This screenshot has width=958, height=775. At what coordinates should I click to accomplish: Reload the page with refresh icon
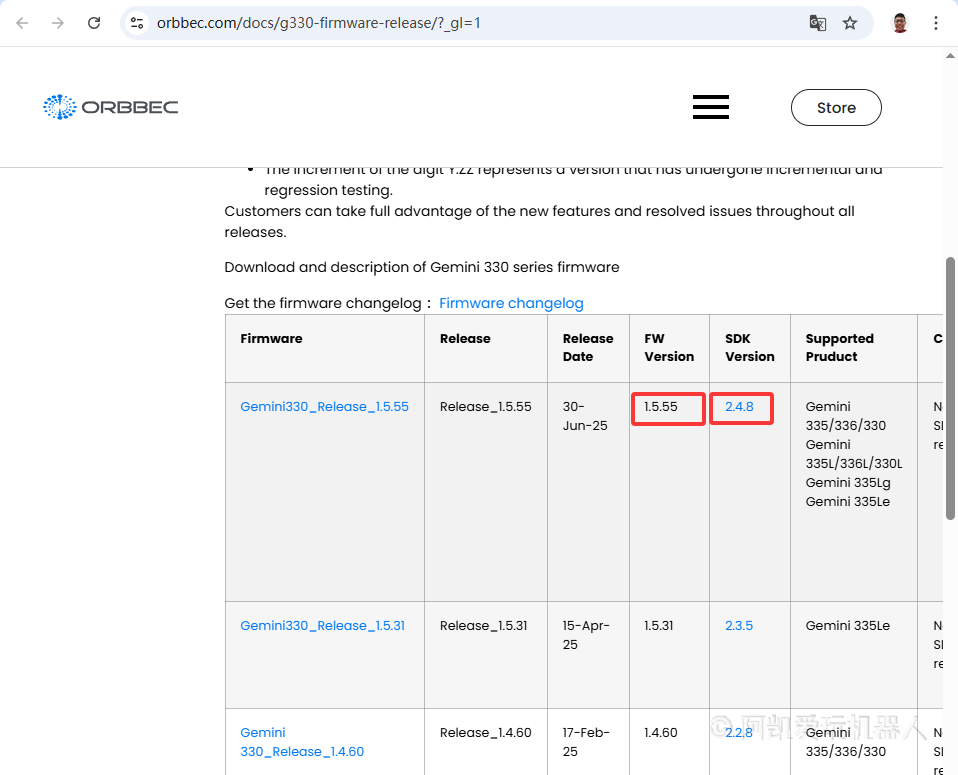93,23
